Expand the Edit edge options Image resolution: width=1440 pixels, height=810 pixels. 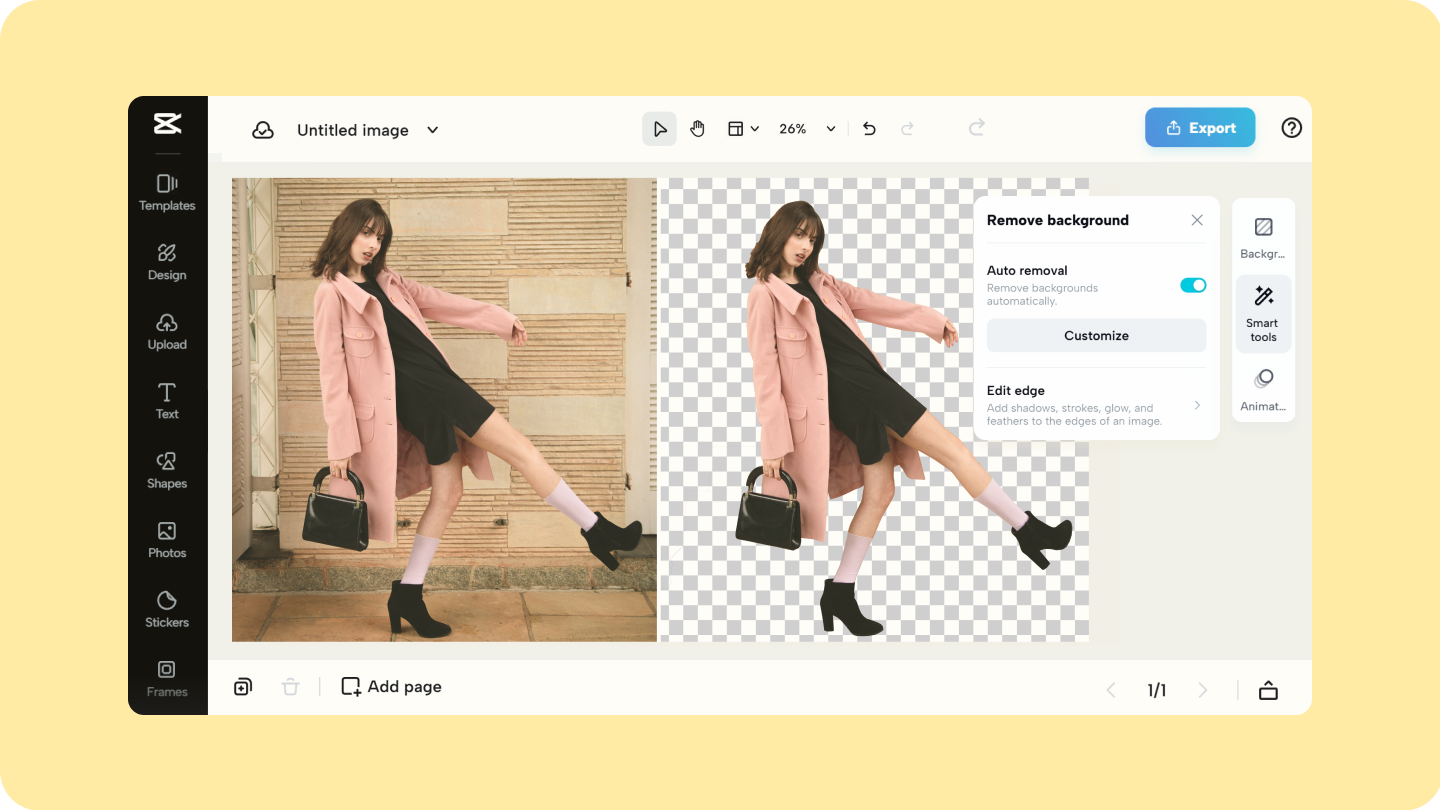pyautogui.click(x=1096, y=405)
